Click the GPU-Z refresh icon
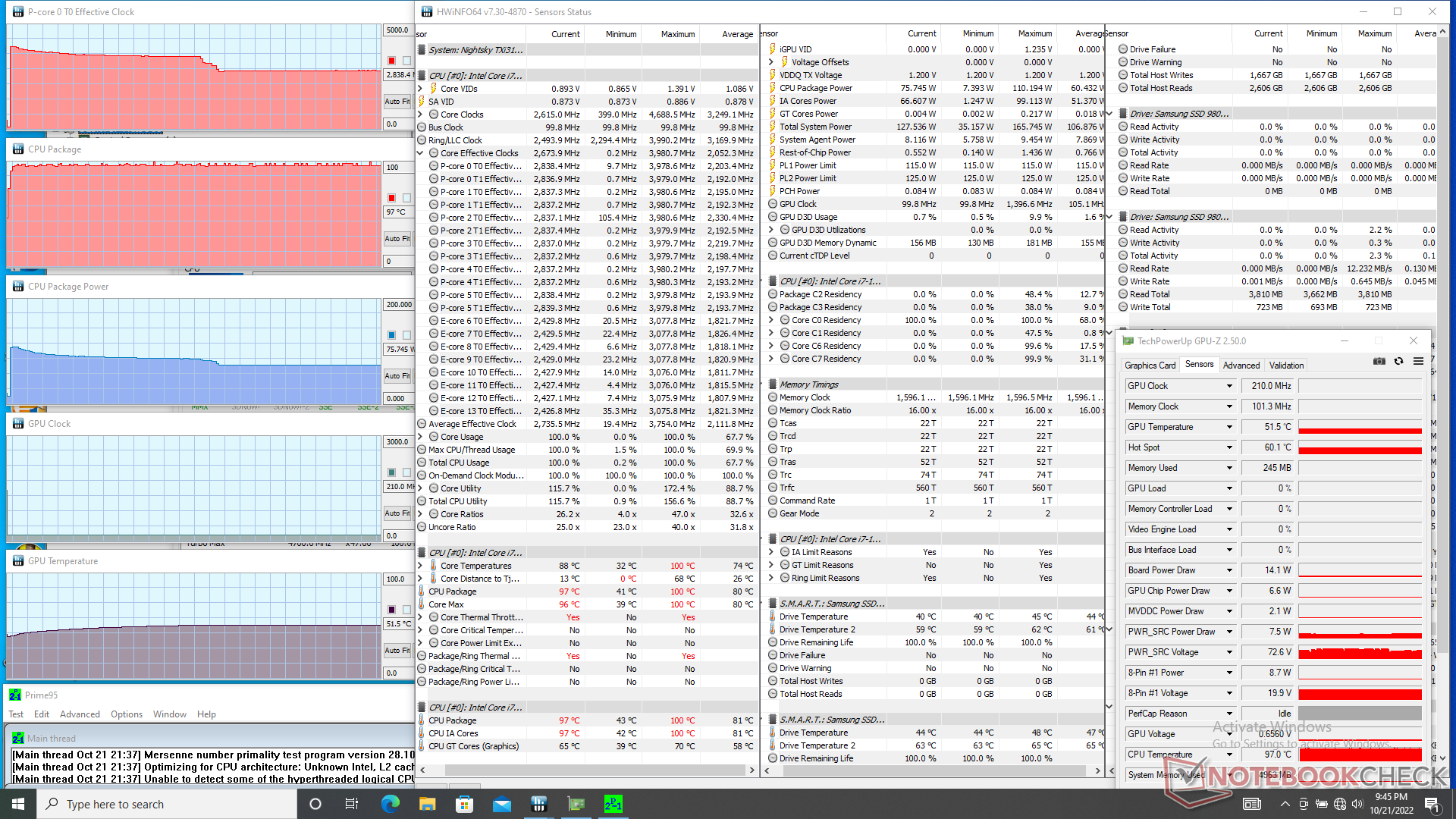 pyautogui.click(x=1398, y=362)
